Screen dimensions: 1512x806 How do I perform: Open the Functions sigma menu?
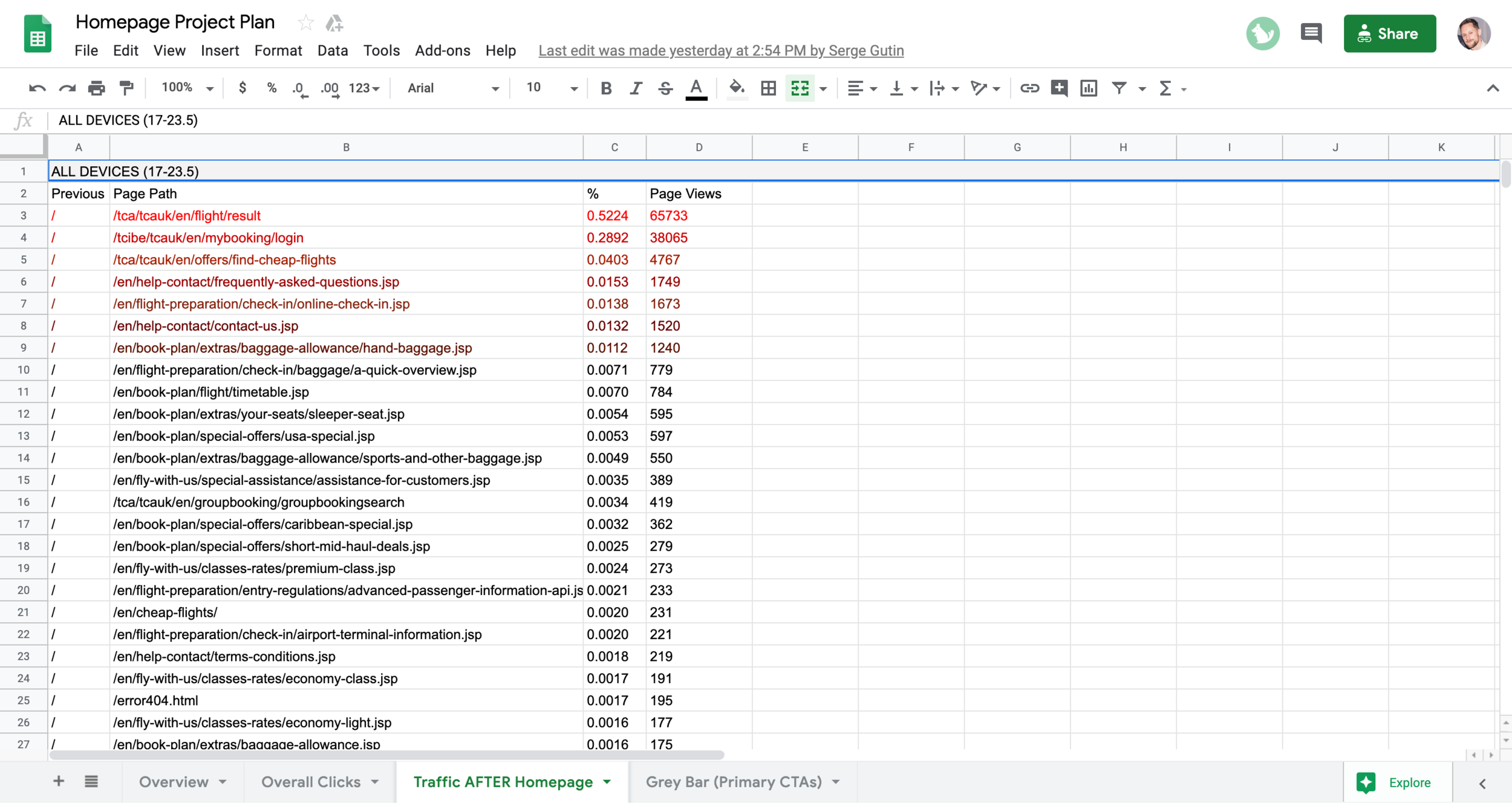tap(1171, 88)
